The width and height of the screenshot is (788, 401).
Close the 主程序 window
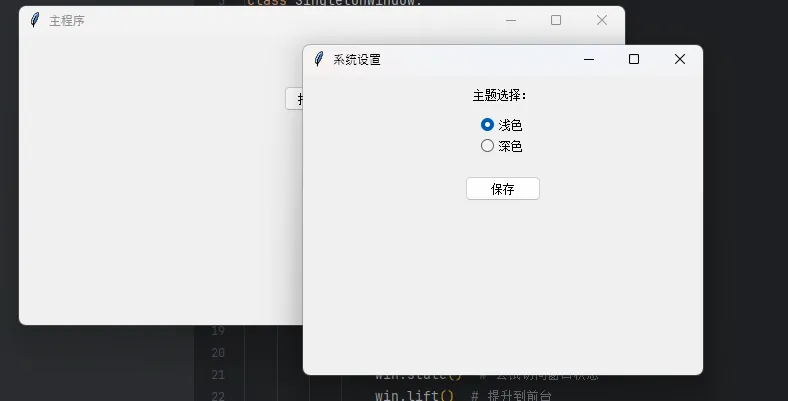point(602,20)
